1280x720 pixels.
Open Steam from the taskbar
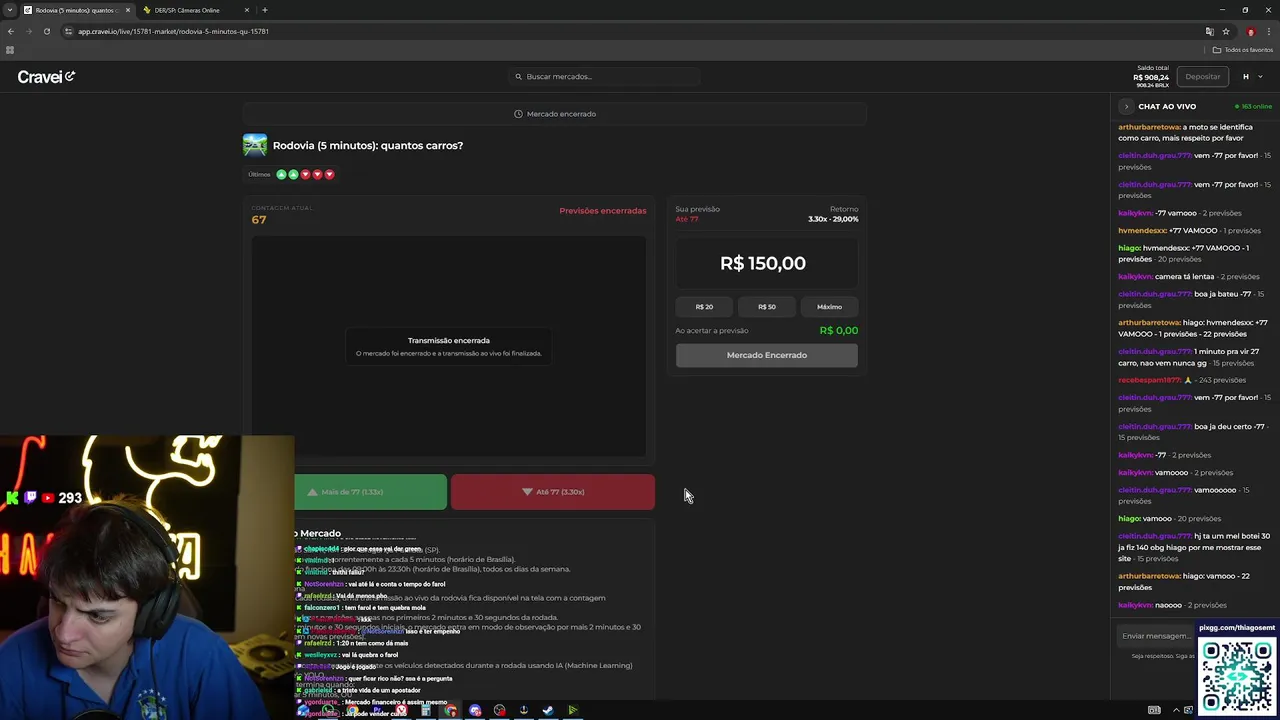pos(548,710)
